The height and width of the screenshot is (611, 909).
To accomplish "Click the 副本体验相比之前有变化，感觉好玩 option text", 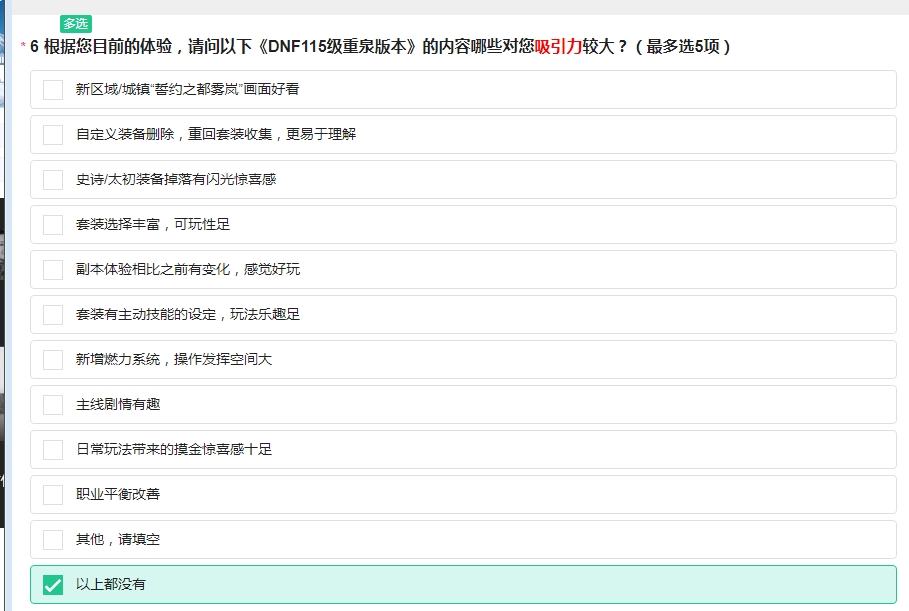I will pyautogui.click(x=188, y=269).
